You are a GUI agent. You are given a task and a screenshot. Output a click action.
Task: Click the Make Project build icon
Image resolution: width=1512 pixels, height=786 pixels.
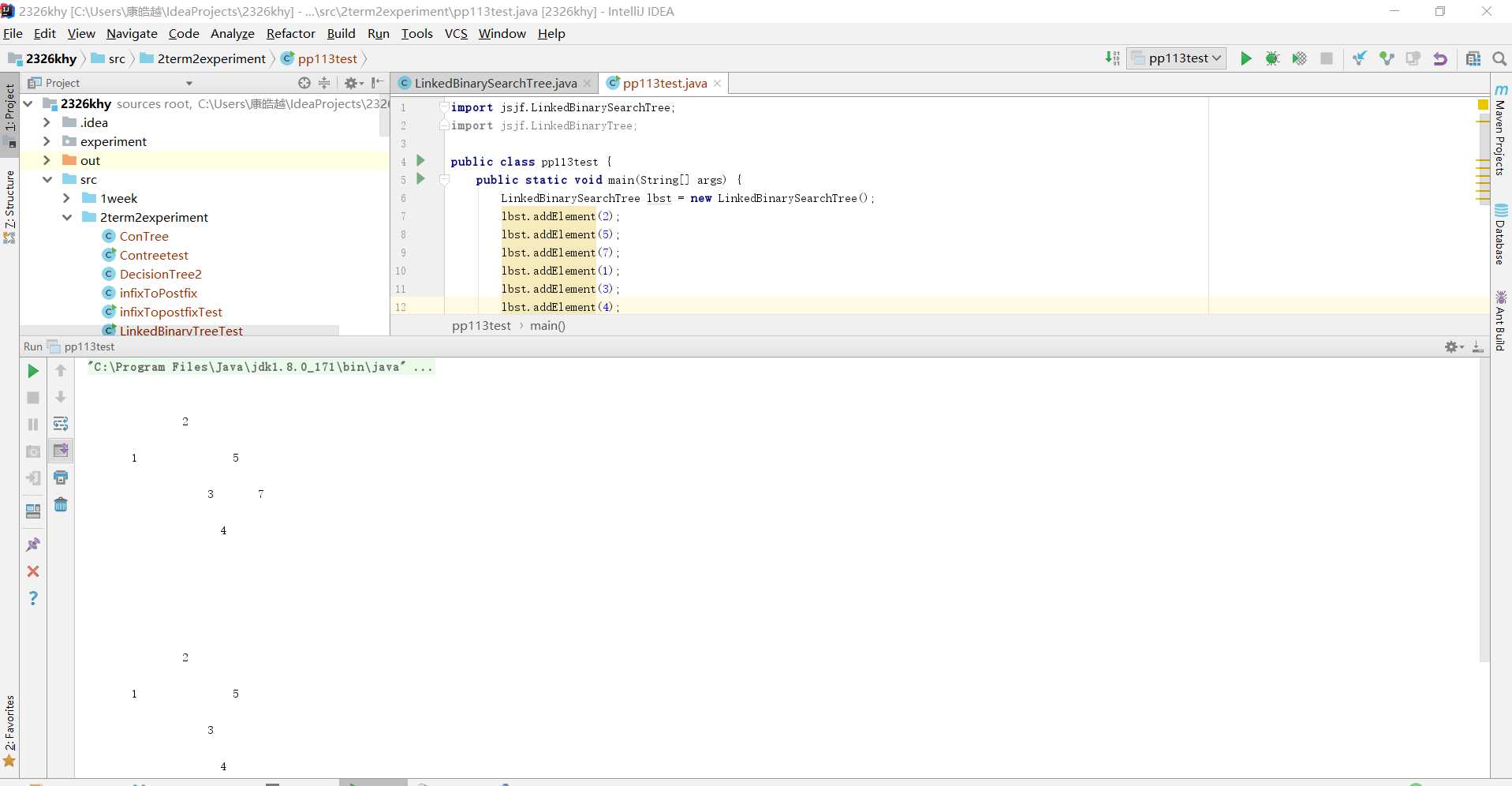tap(1112, 58)
